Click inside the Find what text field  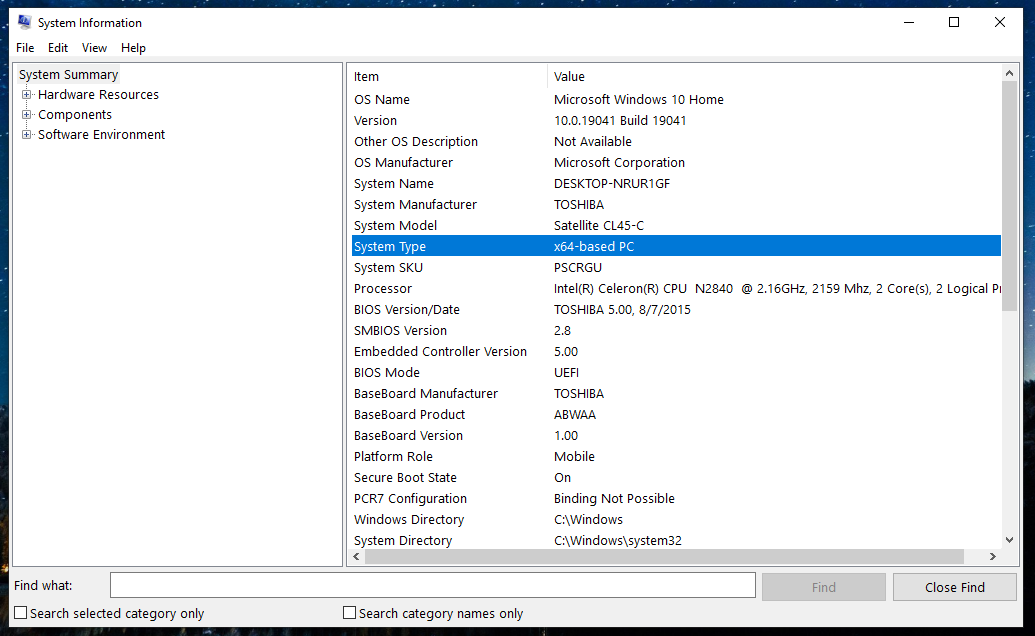pos(432,586)
